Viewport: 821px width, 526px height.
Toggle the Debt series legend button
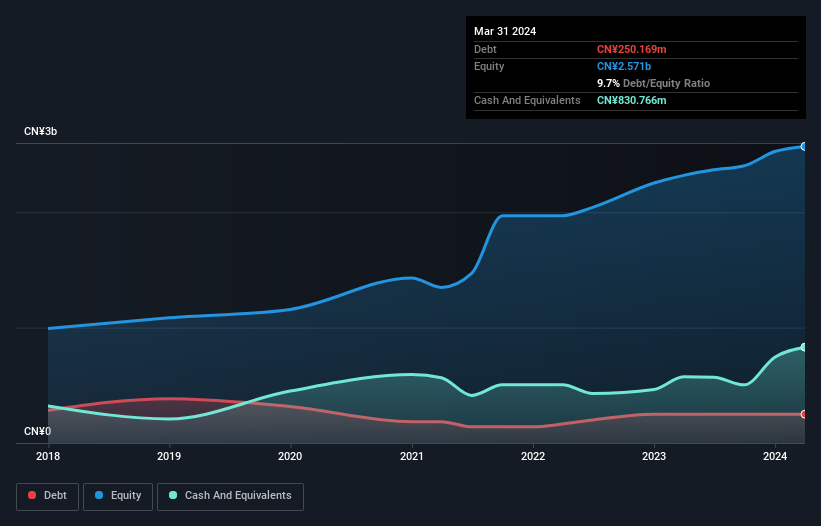48,496
